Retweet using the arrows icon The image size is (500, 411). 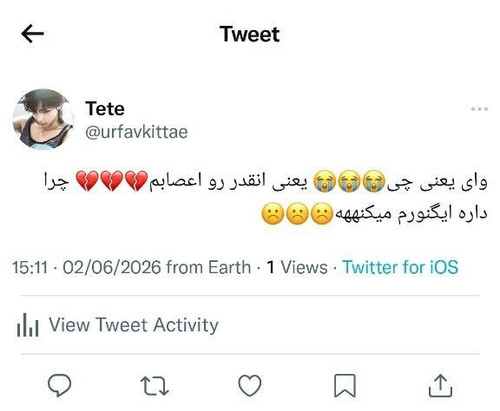click(154, 386)
